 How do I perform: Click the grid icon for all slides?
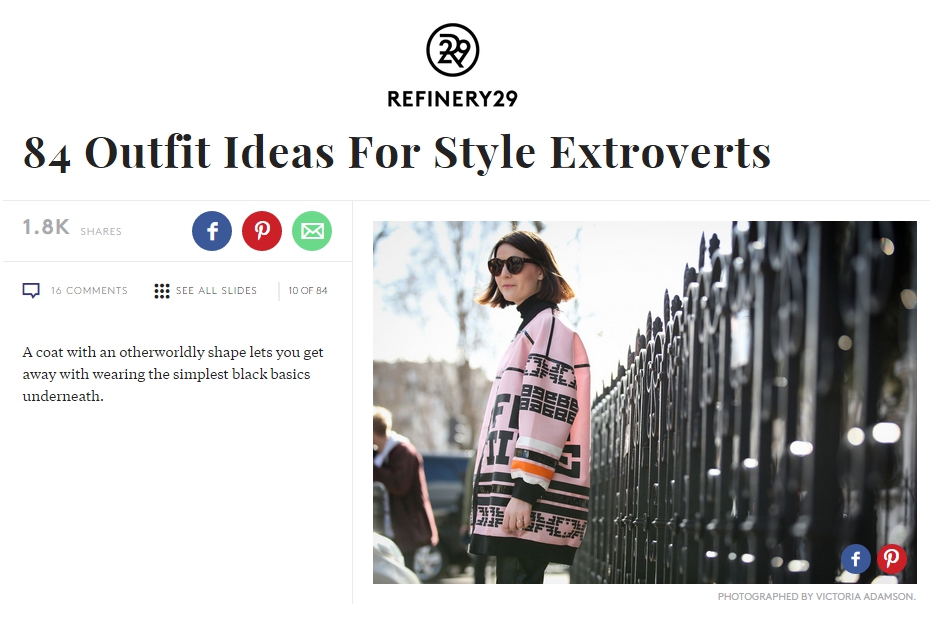[x=161, y=291]
